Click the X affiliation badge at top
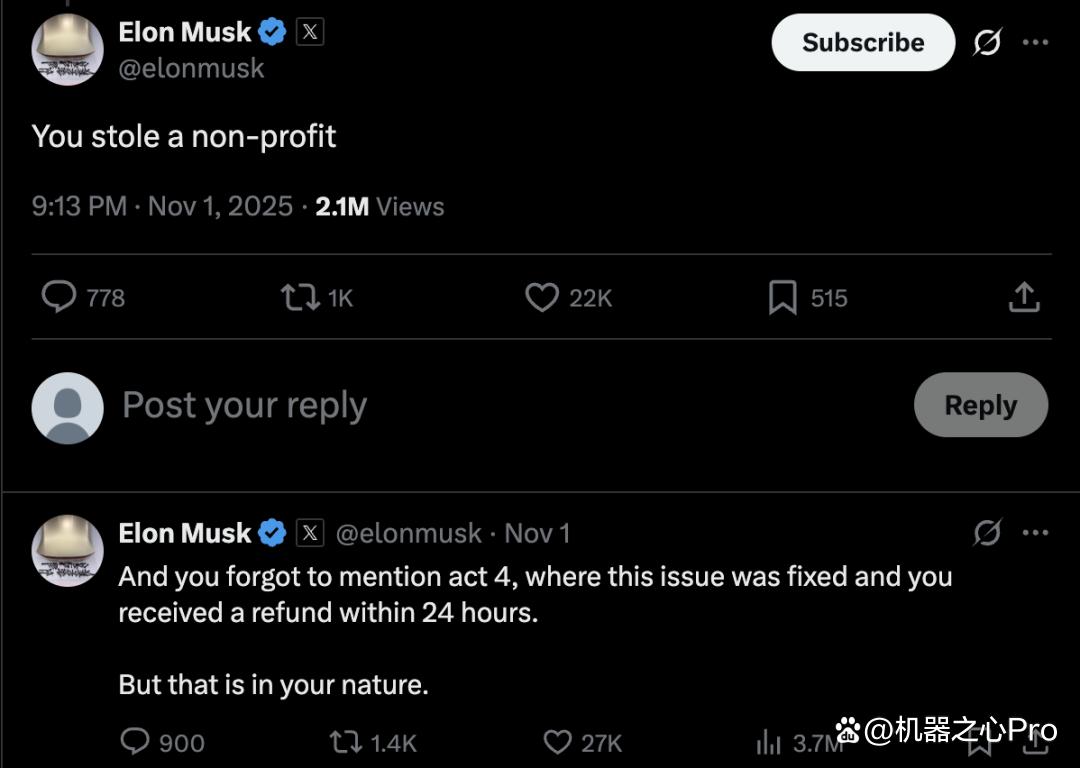Screen dimensions: 1080x768 (310, 32)
